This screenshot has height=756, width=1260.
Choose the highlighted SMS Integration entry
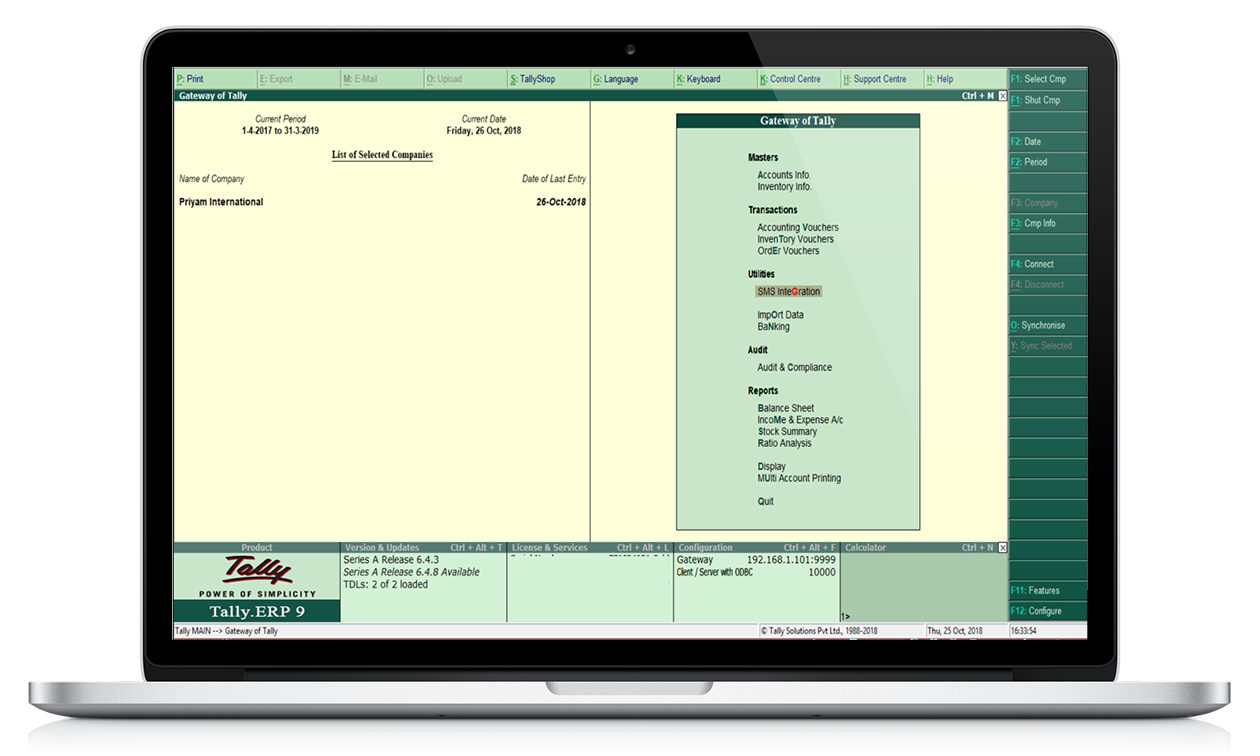tap(788, 292)
